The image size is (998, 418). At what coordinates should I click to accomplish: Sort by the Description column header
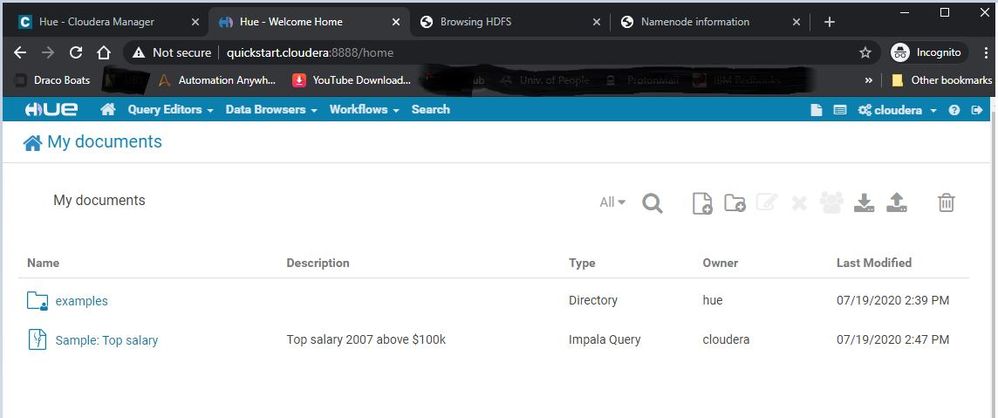[x=318, y=263]
